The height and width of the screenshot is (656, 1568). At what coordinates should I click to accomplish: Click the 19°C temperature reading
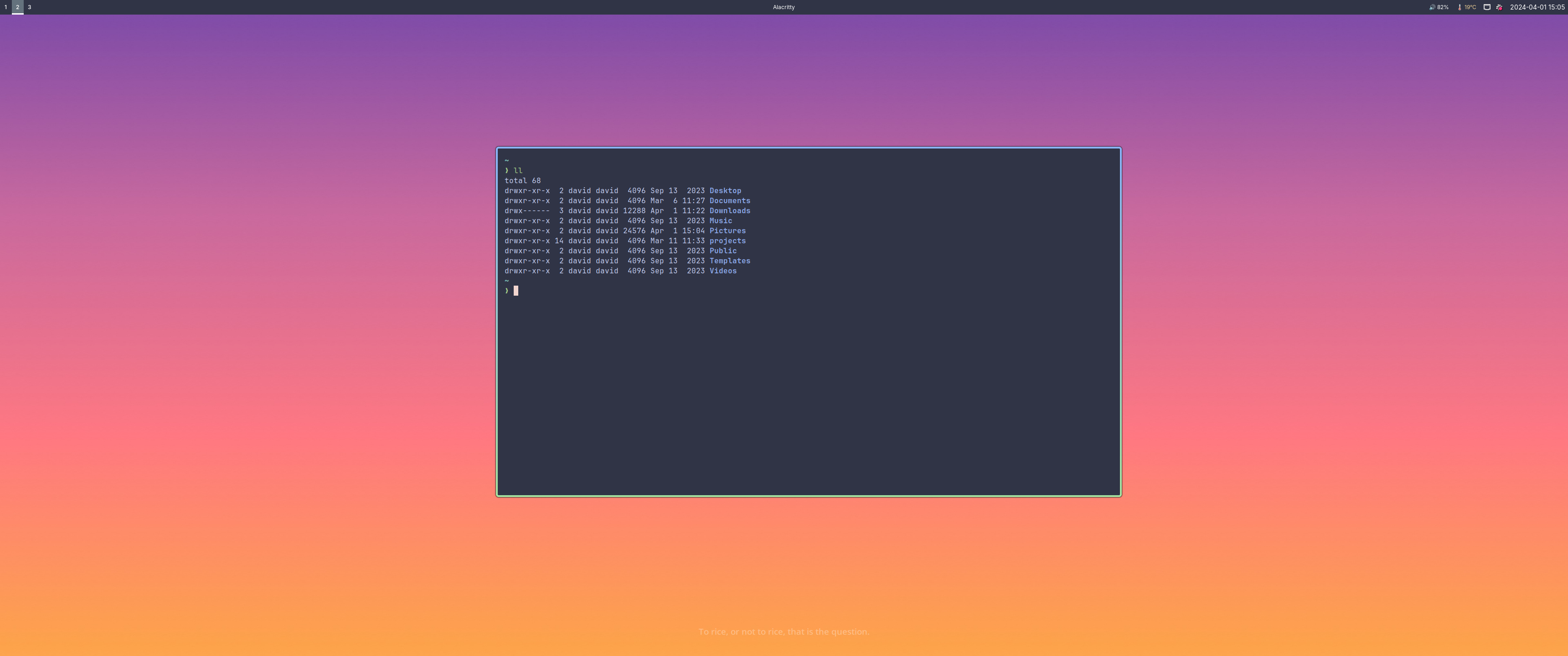click(1470, 7)
